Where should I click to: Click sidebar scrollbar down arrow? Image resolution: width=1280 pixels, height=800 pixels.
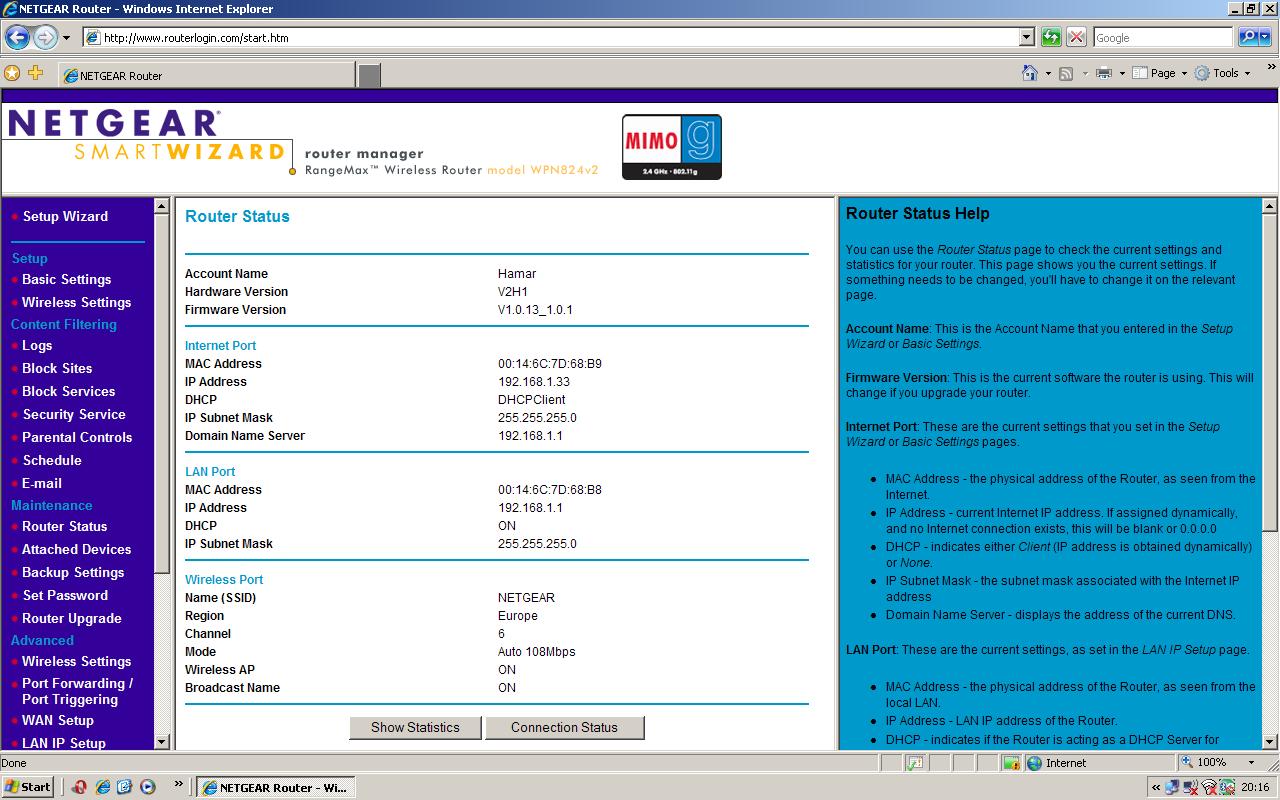click(x=161, y=741)
